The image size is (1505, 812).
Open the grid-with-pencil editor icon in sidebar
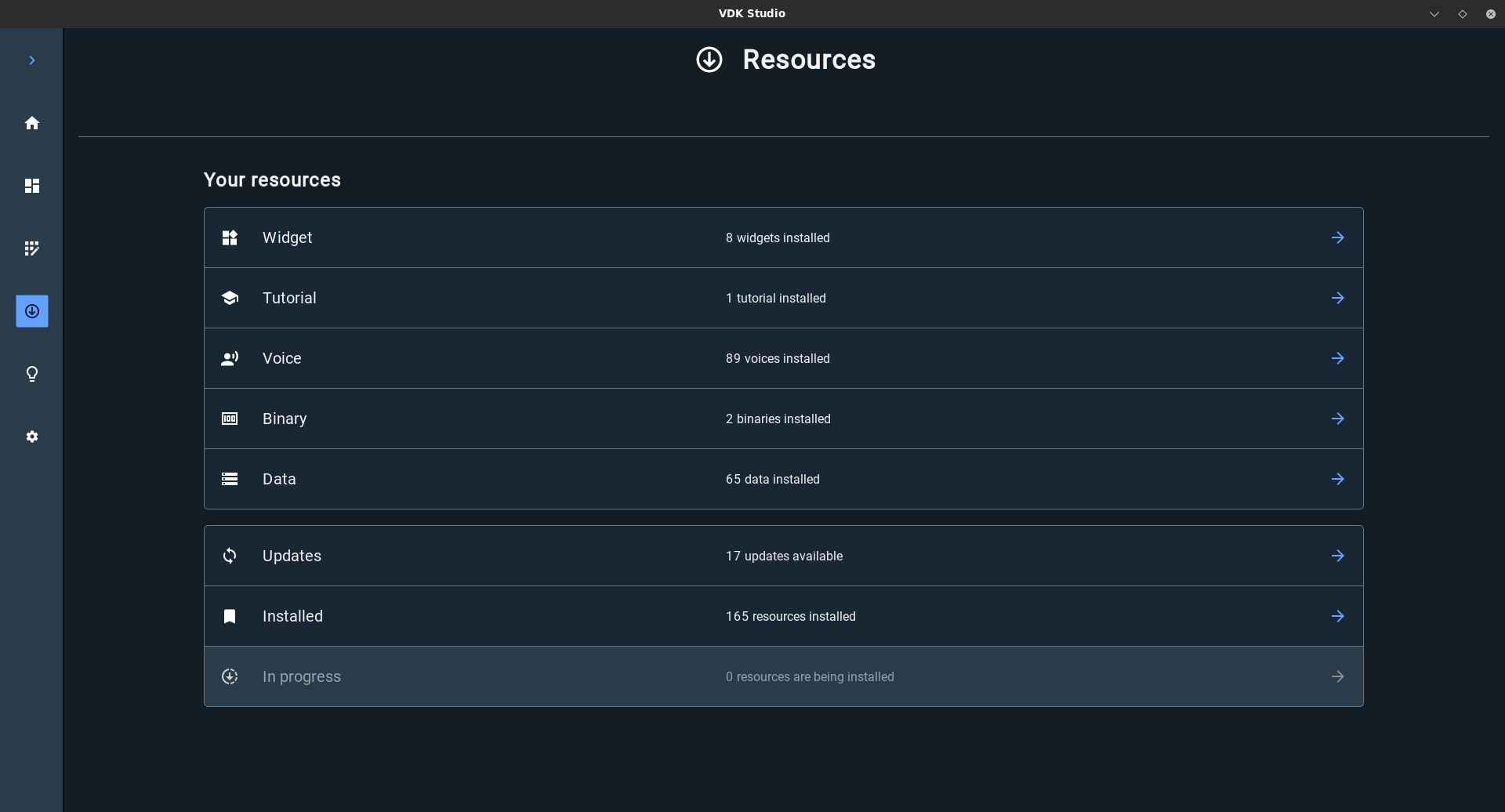tap(32, 248)
